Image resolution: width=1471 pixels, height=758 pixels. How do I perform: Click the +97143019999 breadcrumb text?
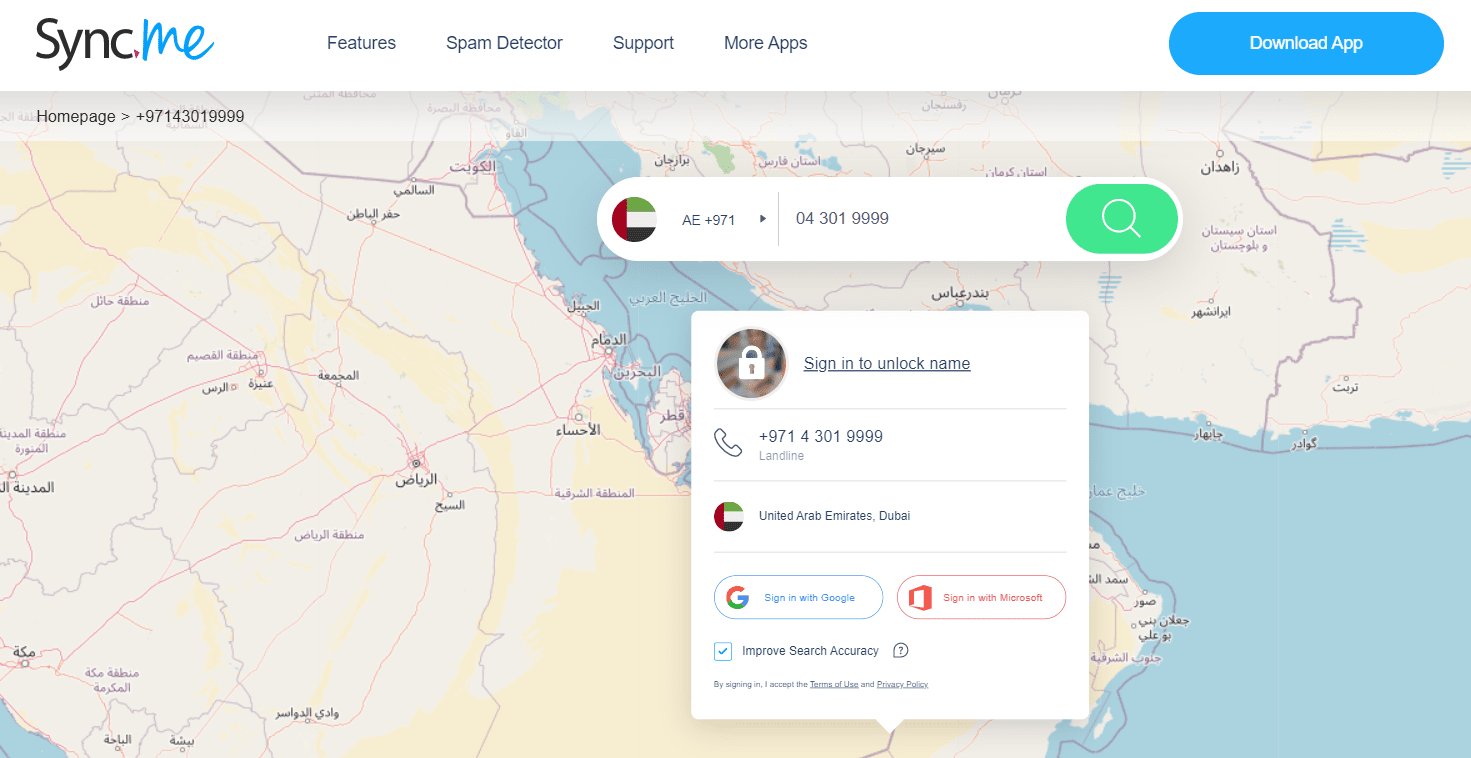click(190, 116)
